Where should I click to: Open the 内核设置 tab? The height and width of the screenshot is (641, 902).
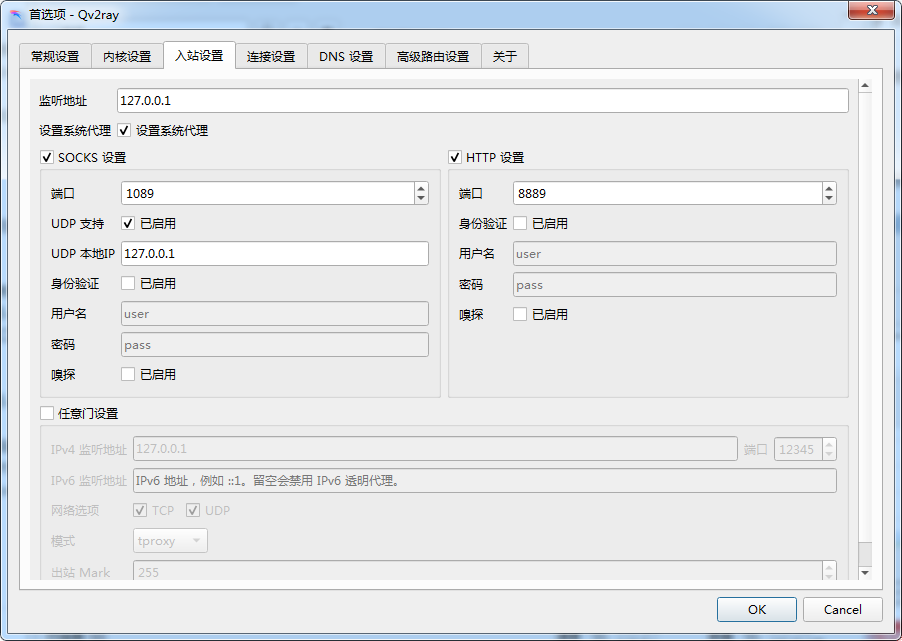click(x=127, y=56)
